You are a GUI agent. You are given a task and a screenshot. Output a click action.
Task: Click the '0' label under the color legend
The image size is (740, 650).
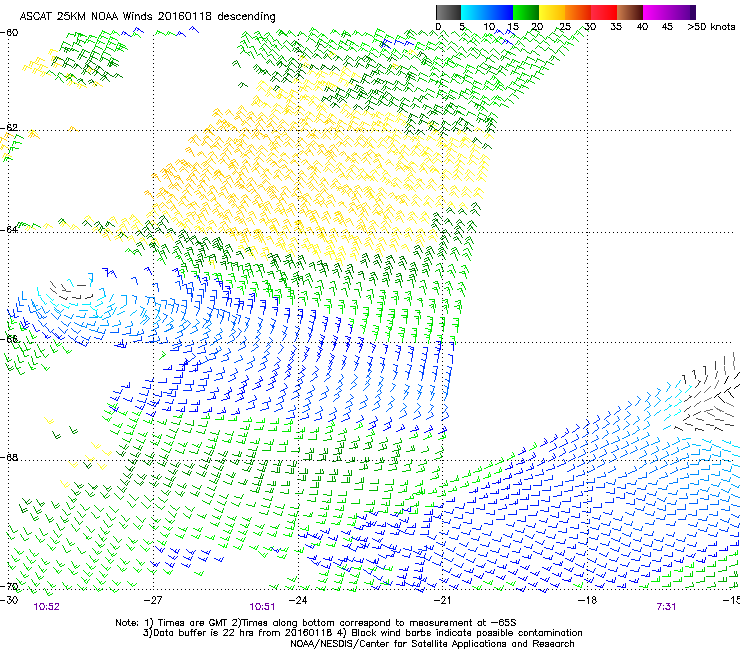[x=438, y=27]
